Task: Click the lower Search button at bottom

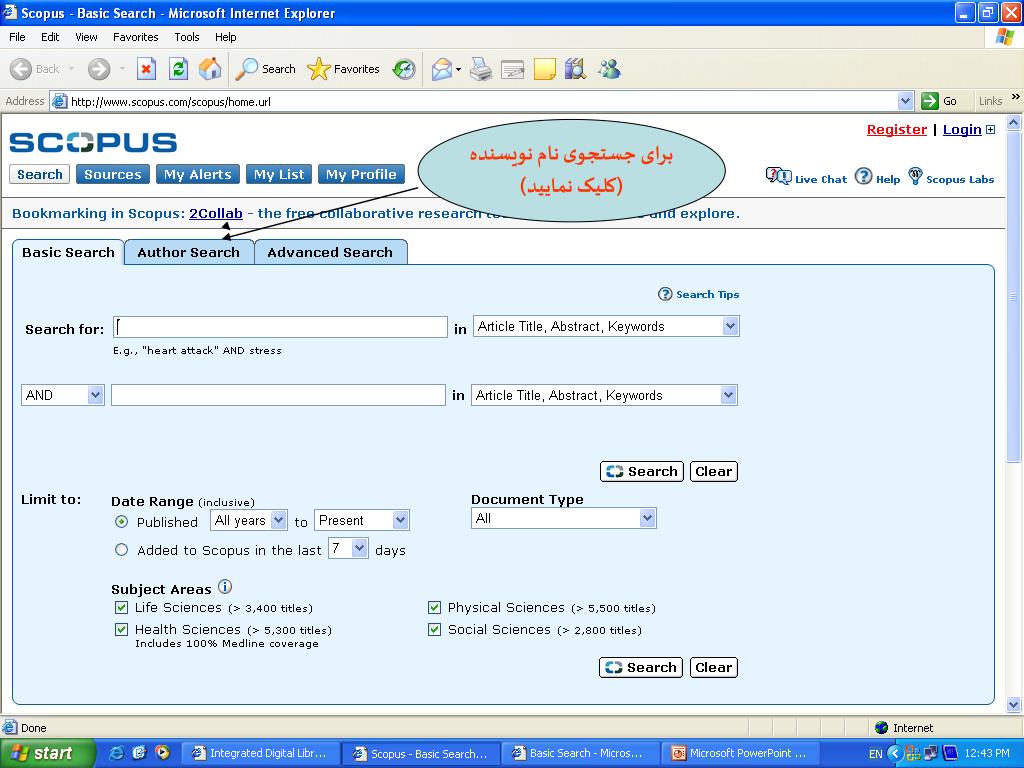Action: point(641,667)
